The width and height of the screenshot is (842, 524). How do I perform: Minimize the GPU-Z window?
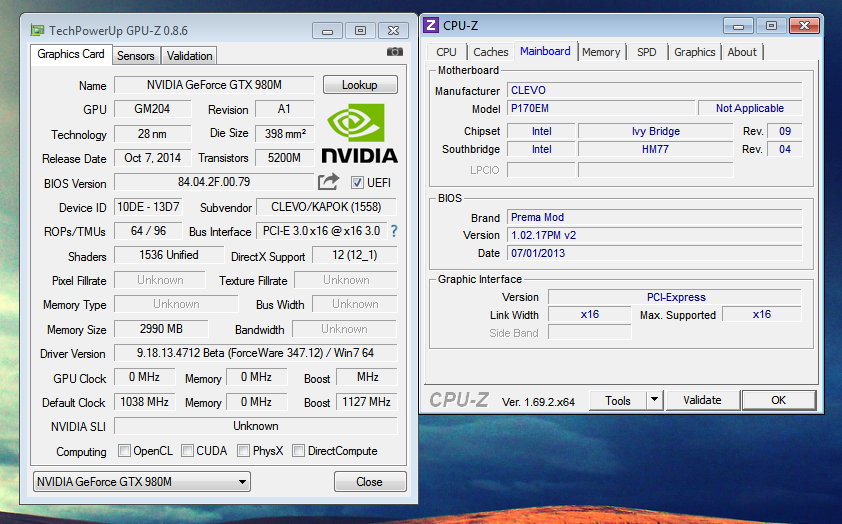(327, 31)
